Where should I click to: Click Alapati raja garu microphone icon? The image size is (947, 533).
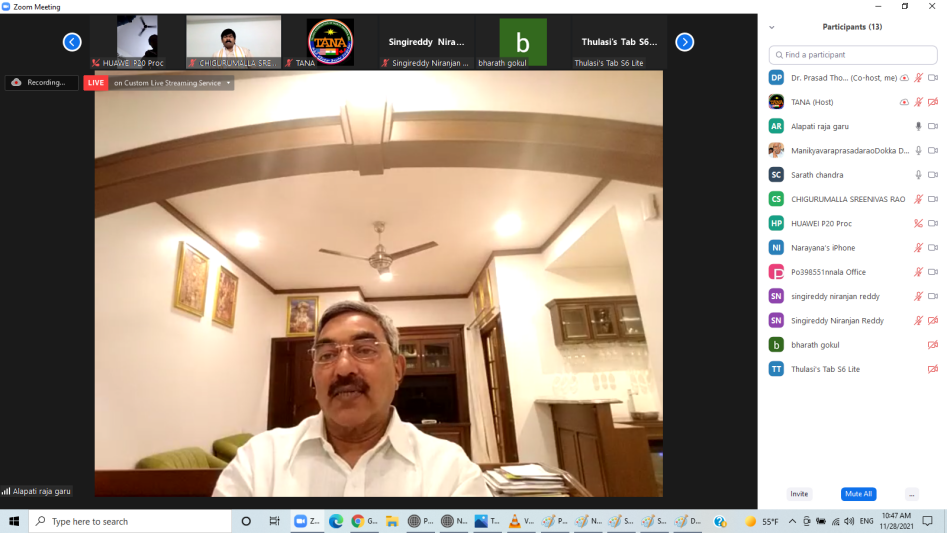click(x=919, y=126)
